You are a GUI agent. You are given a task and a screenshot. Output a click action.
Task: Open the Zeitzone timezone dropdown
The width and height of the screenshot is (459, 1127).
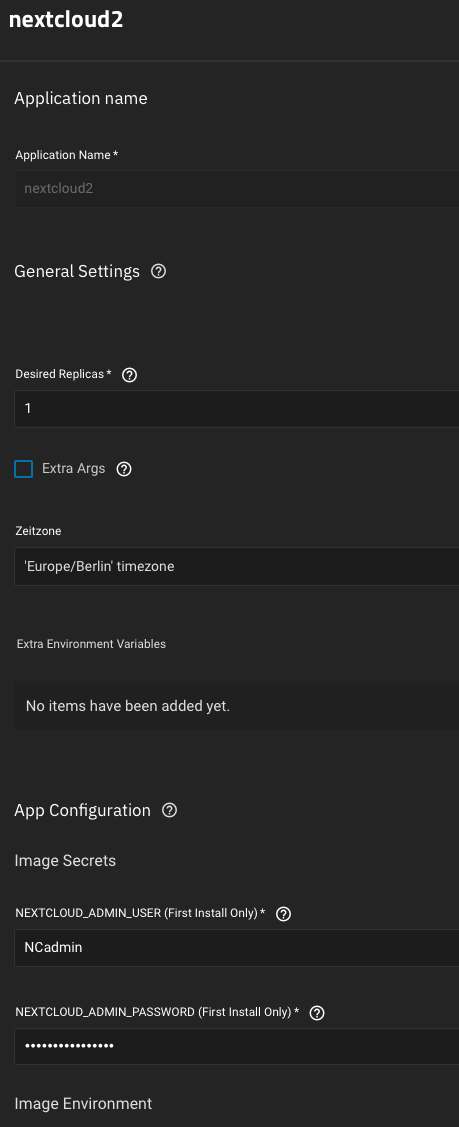point(236,566)
